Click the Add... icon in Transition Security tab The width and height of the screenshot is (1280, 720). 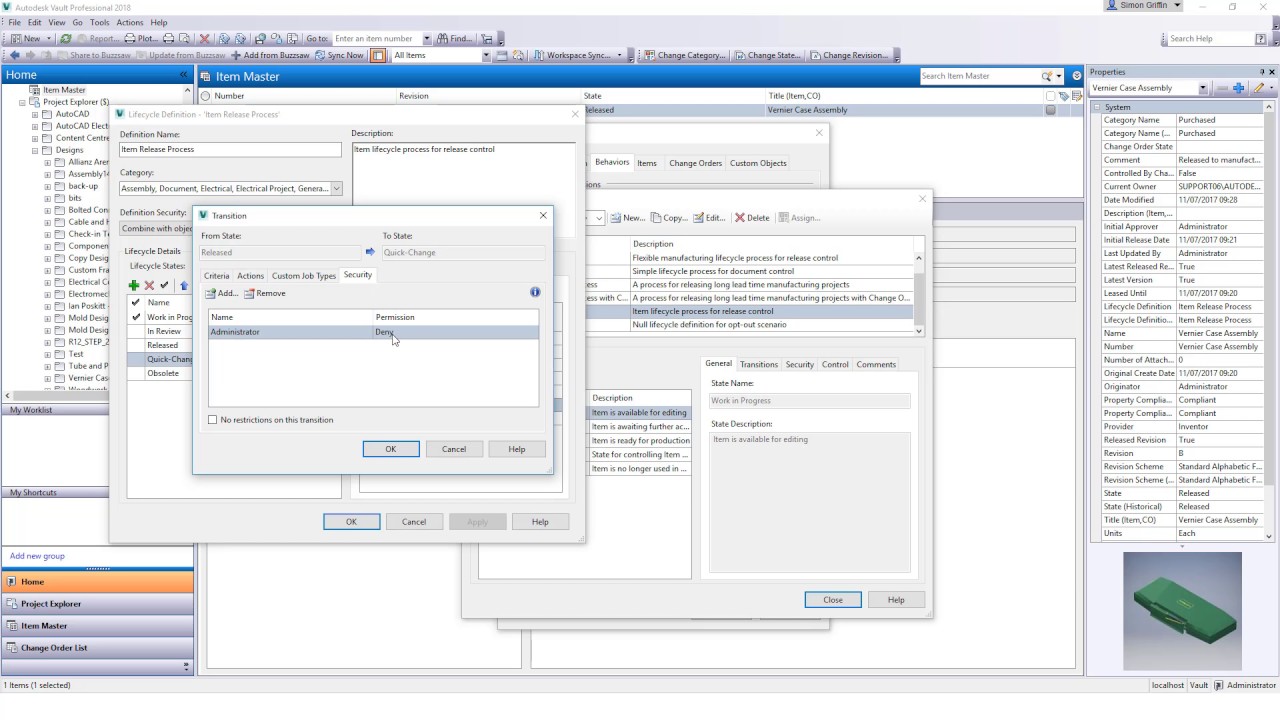coord(210,293)
